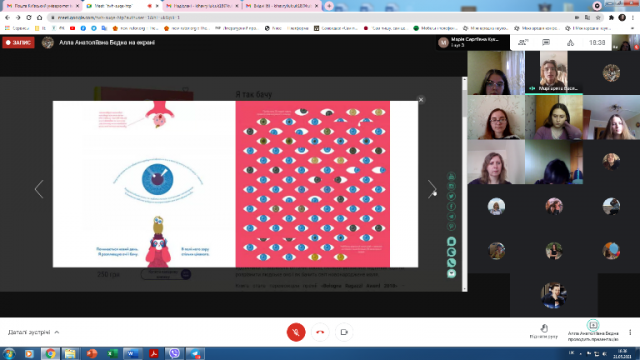Go to the next book page arrow
640x360 pixels.
tap(432, 189)
